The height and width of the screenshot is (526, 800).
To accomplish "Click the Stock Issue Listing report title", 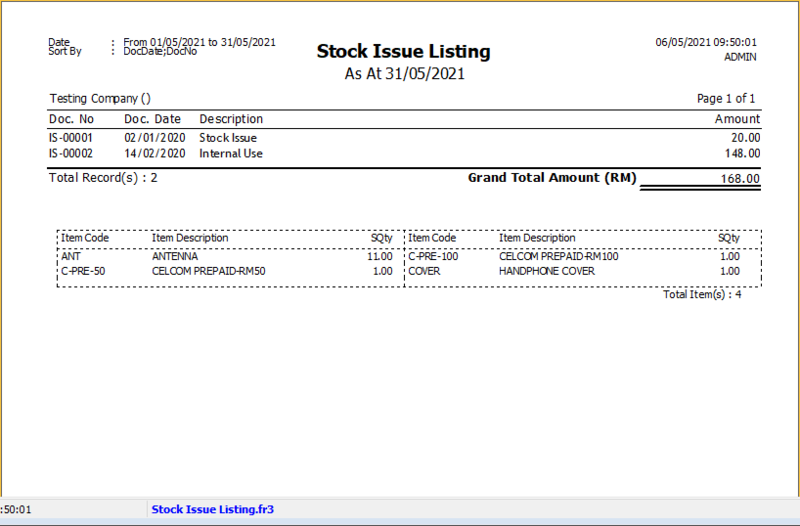I will (403, 51).
